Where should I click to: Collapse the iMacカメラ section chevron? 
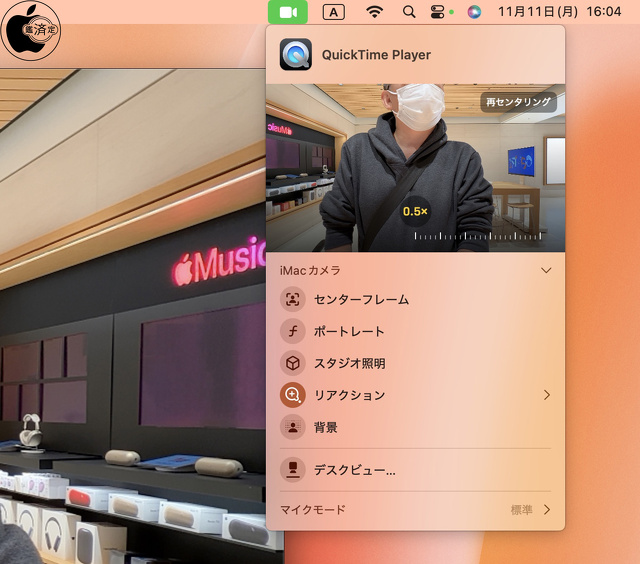546,270
